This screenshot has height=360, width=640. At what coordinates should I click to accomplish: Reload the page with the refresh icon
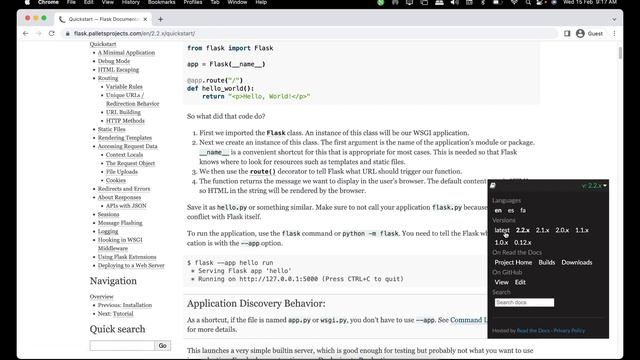pos(51,33)
